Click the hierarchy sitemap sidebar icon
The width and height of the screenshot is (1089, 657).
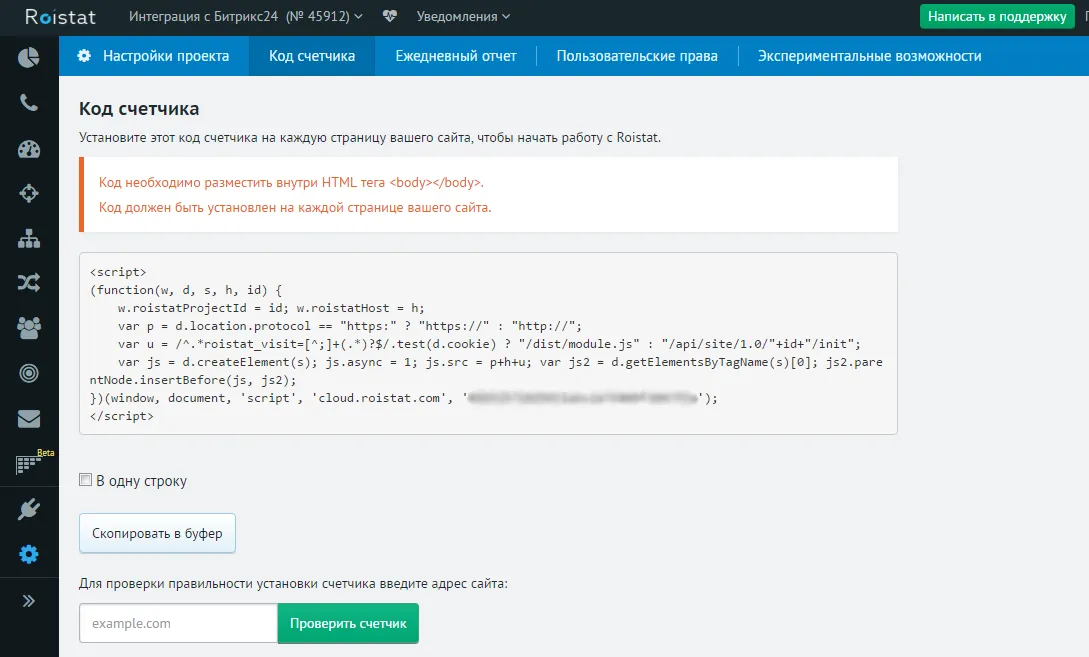coord(29,239)
